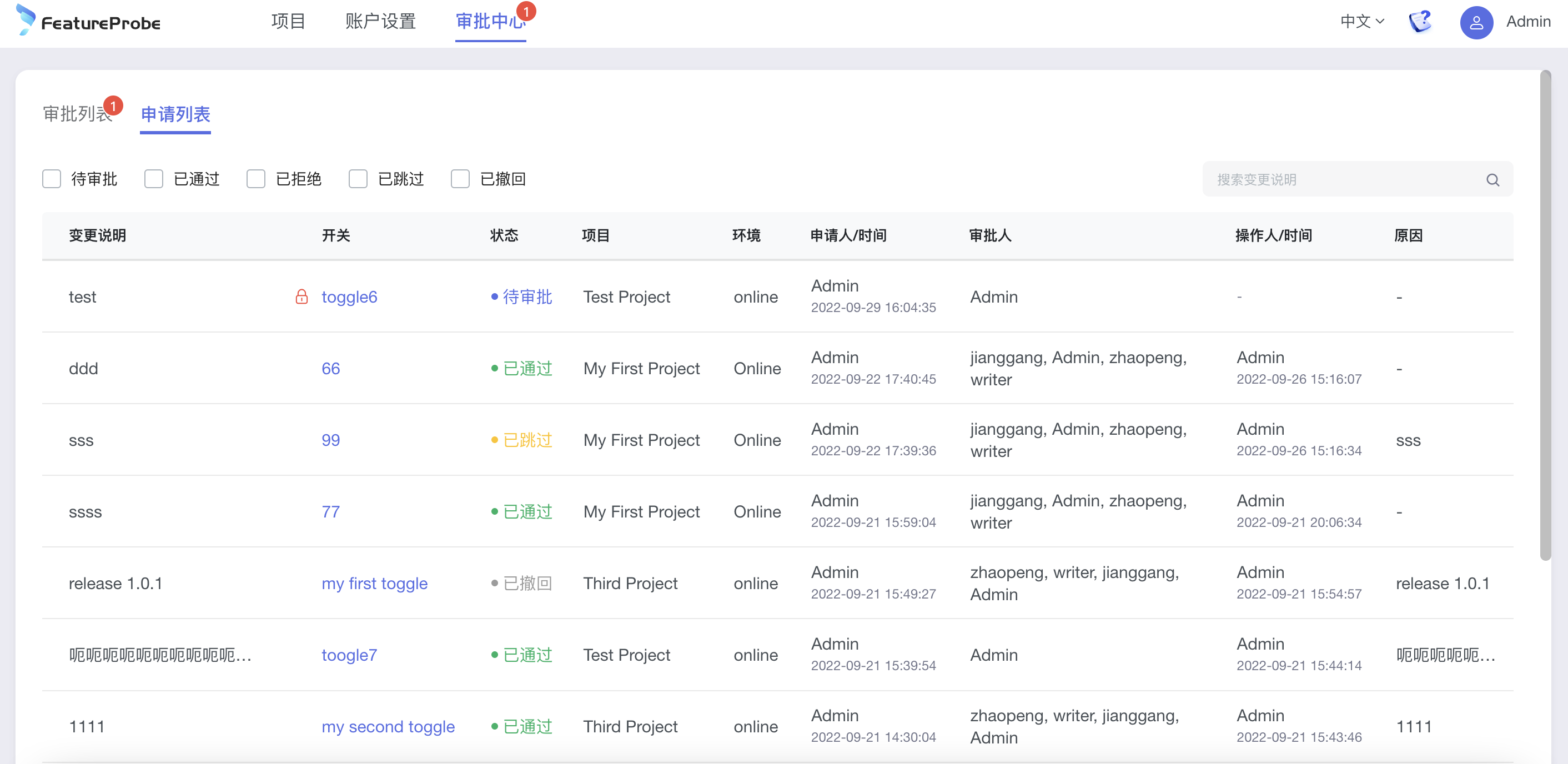The width and height of the screenshot is (1568, 764).
Task: Click the red badge on 审批列表 tab
Action: (113, 105)
